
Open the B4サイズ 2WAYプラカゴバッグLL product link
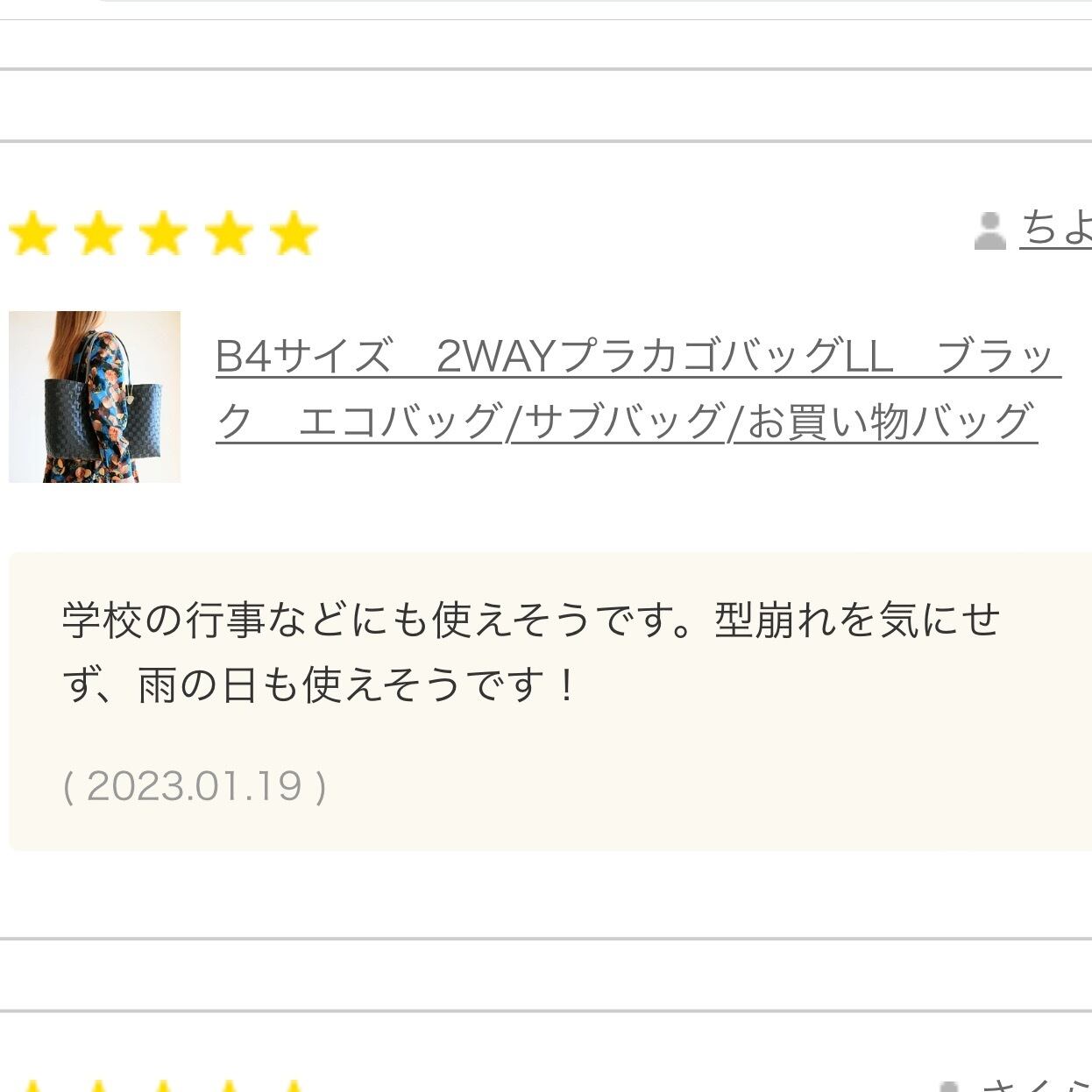pos(638,389)
